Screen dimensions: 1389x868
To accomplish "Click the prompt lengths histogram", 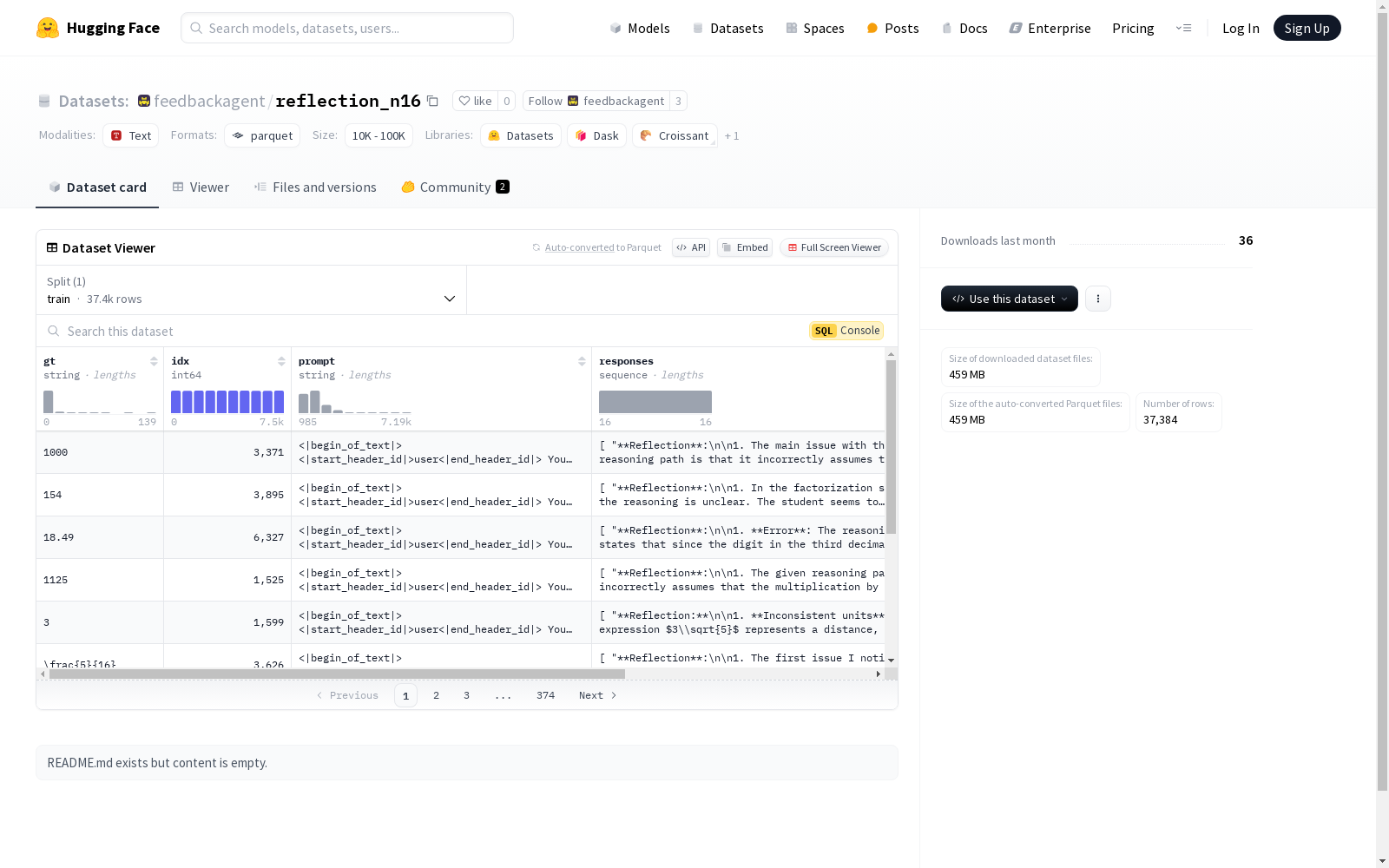I will (x=355, y=402).
